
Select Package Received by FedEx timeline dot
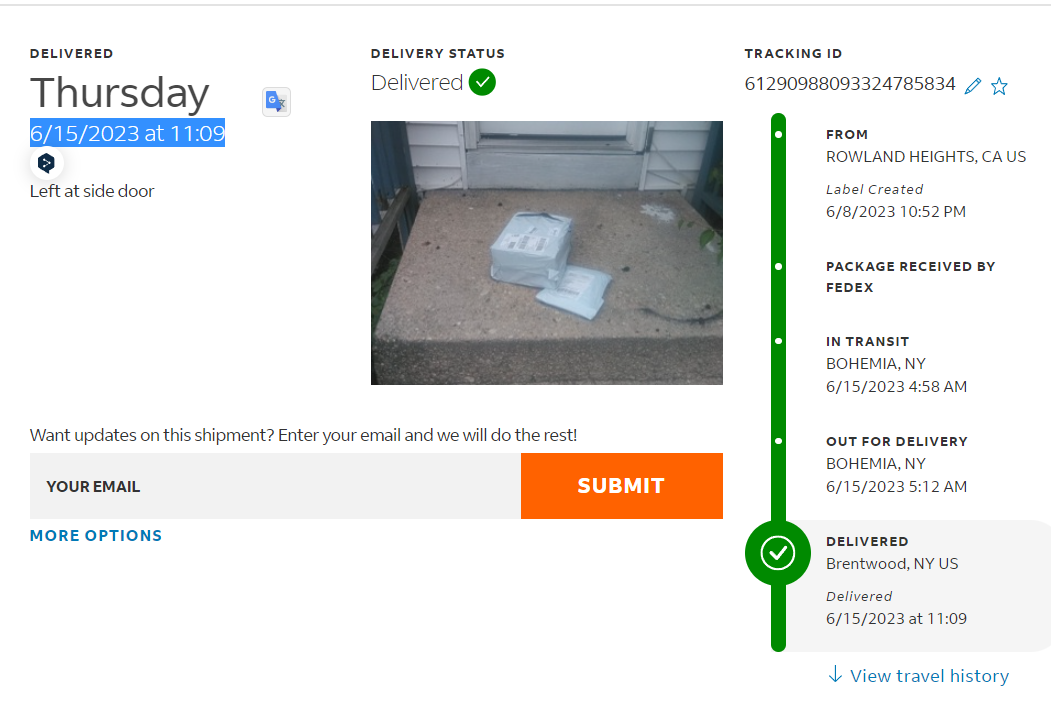pyautogui.click(x=778, y=267)
